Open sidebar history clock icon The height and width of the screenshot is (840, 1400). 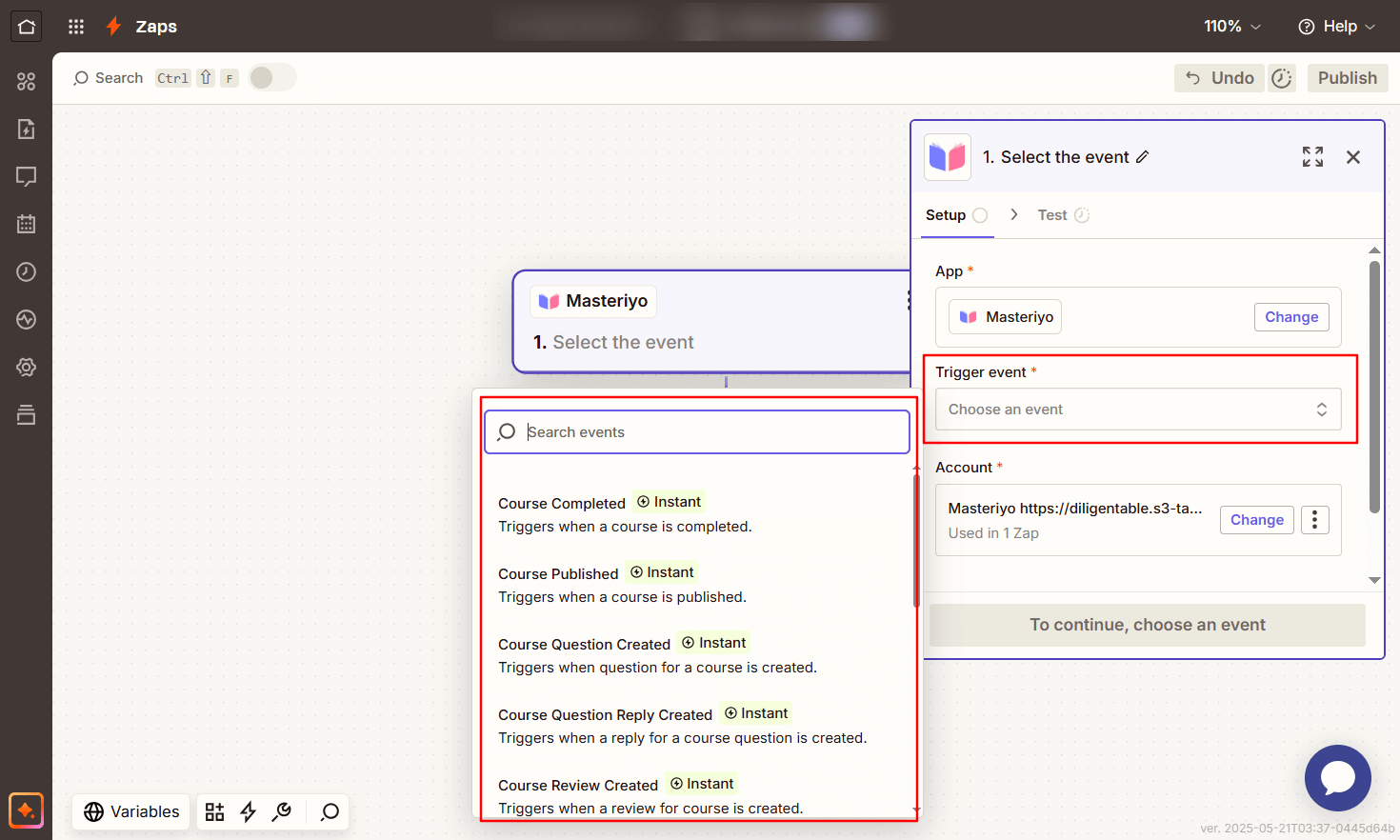[27, 272]
